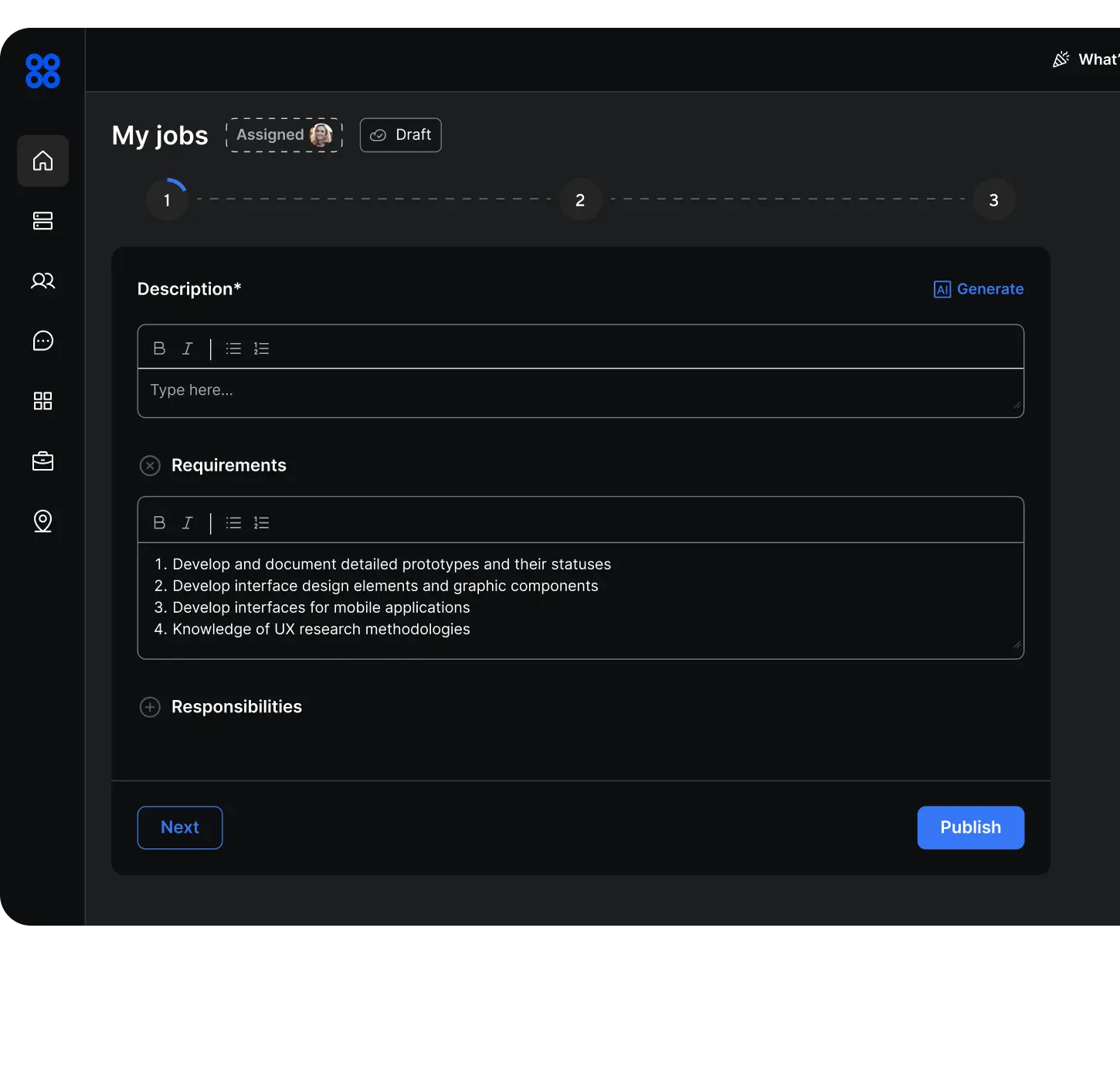
Task: Toggle bold in Description editor
Action: click(x=159, y=348)
